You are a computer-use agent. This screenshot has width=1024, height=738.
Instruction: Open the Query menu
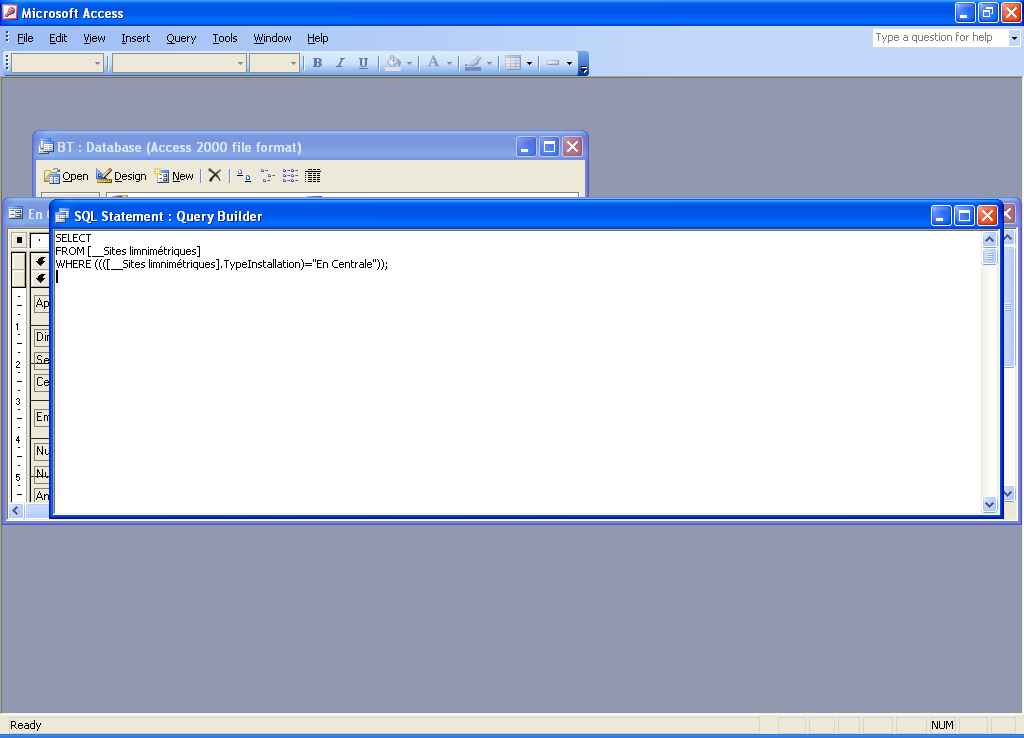181,39
